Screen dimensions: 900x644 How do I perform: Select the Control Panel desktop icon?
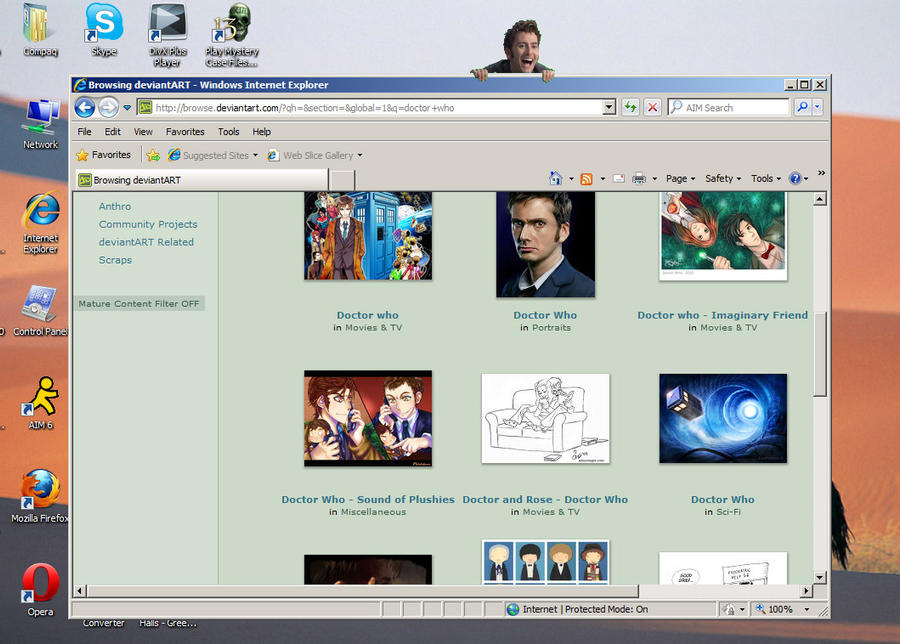click(40, 311)
